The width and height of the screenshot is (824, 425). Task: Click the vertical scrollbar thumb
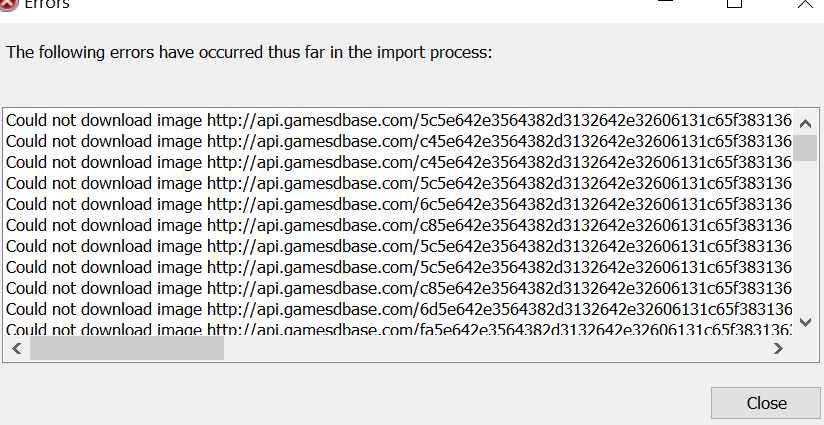(805, 148)
